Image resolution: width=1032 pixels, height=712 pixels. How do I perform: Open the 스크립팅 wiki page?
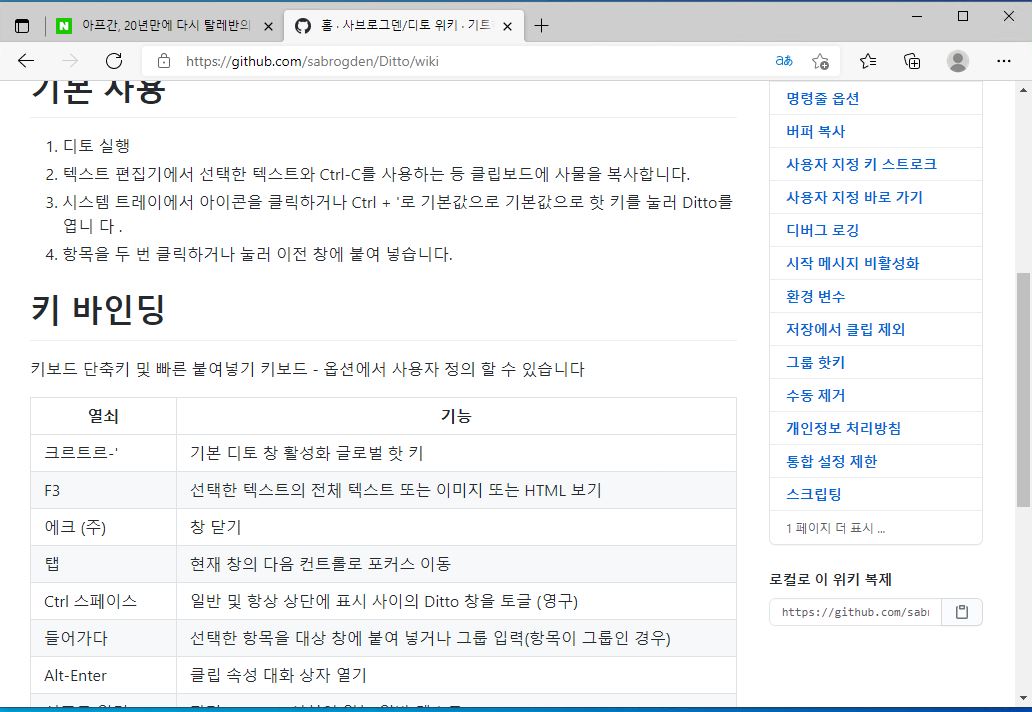[x=814, y=494]
